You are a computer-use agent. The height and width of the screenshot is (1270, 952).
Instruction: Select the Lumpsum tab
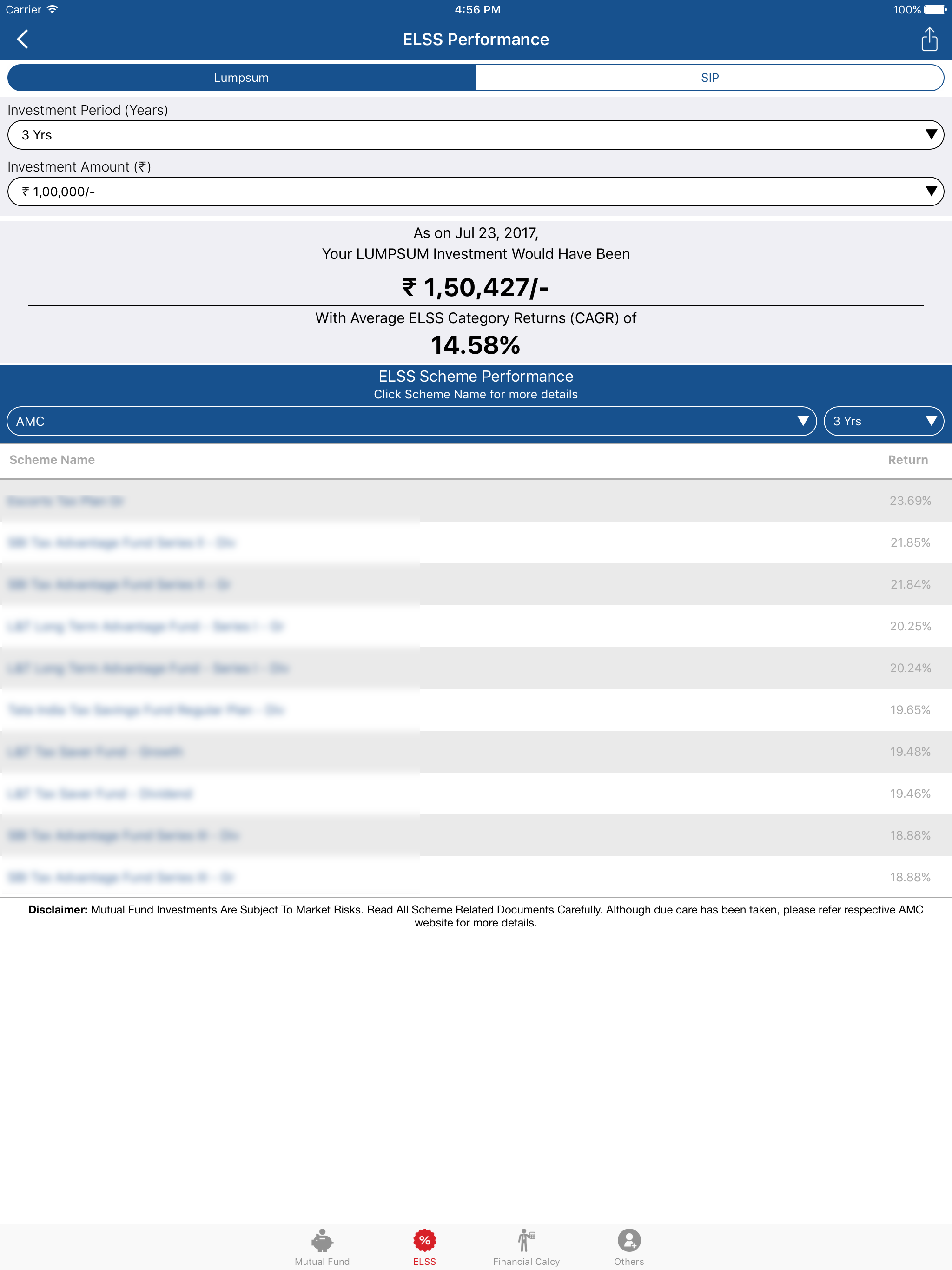[x=241, y=77]
